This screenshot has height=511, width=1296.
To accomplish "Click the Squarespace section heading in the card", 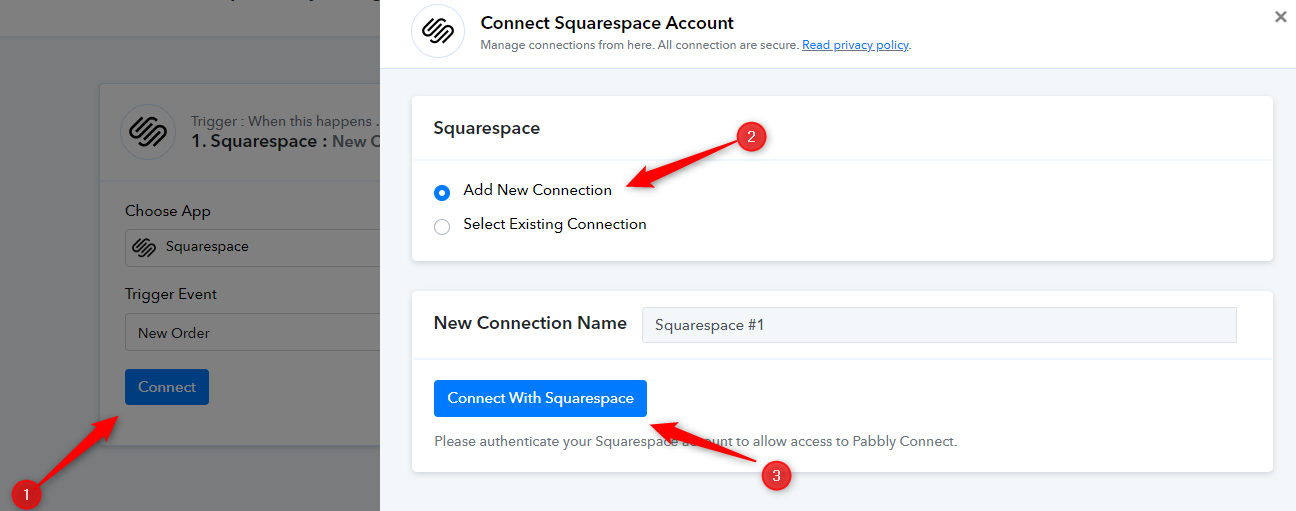I will point(486,128).
